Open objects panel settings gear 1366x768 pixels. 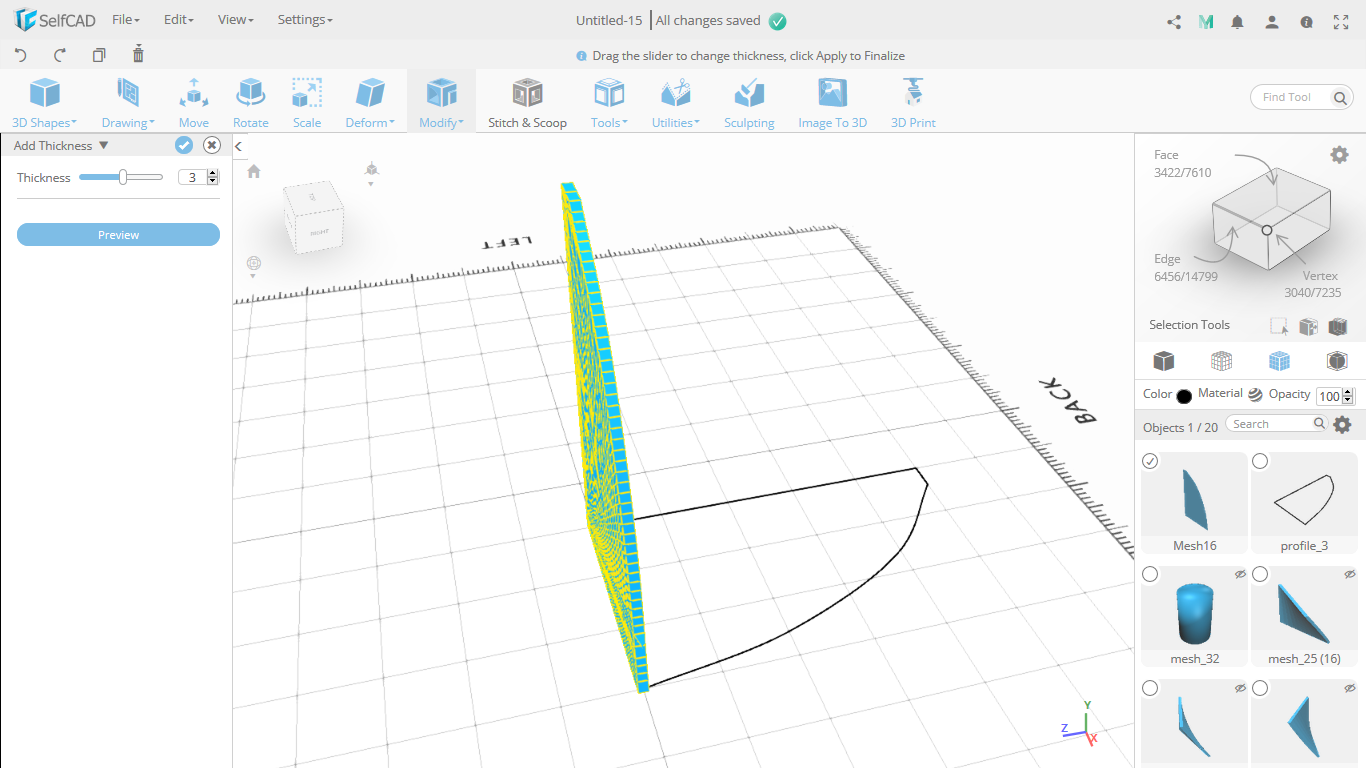coord(1342,425)
